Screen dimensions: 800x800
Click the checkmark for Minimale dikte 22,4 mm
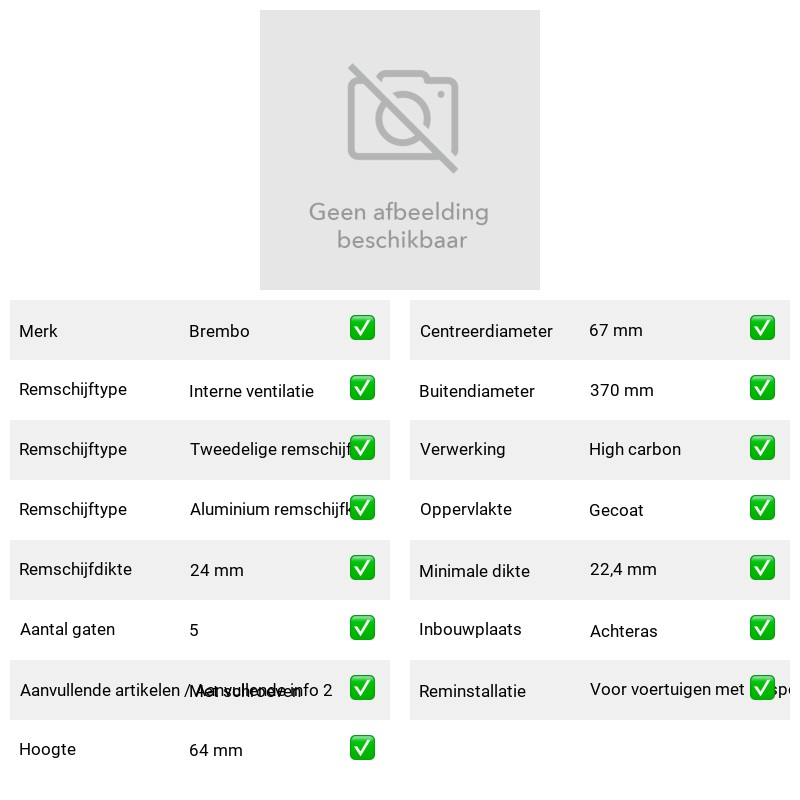pyautogui.click(x=762, y=568)
